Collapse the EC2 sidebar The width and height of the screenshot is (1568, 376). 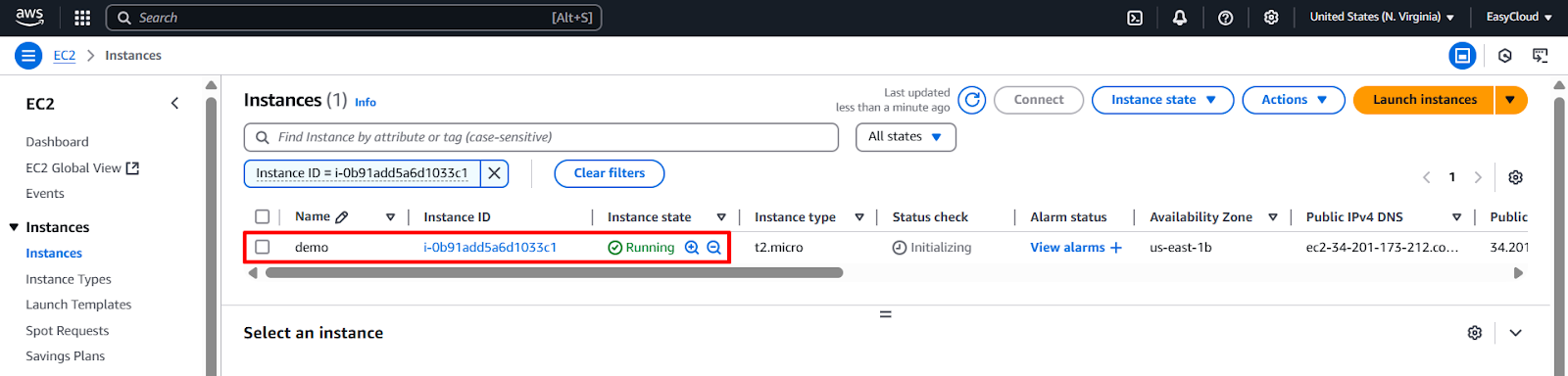(x=174, y=103)
